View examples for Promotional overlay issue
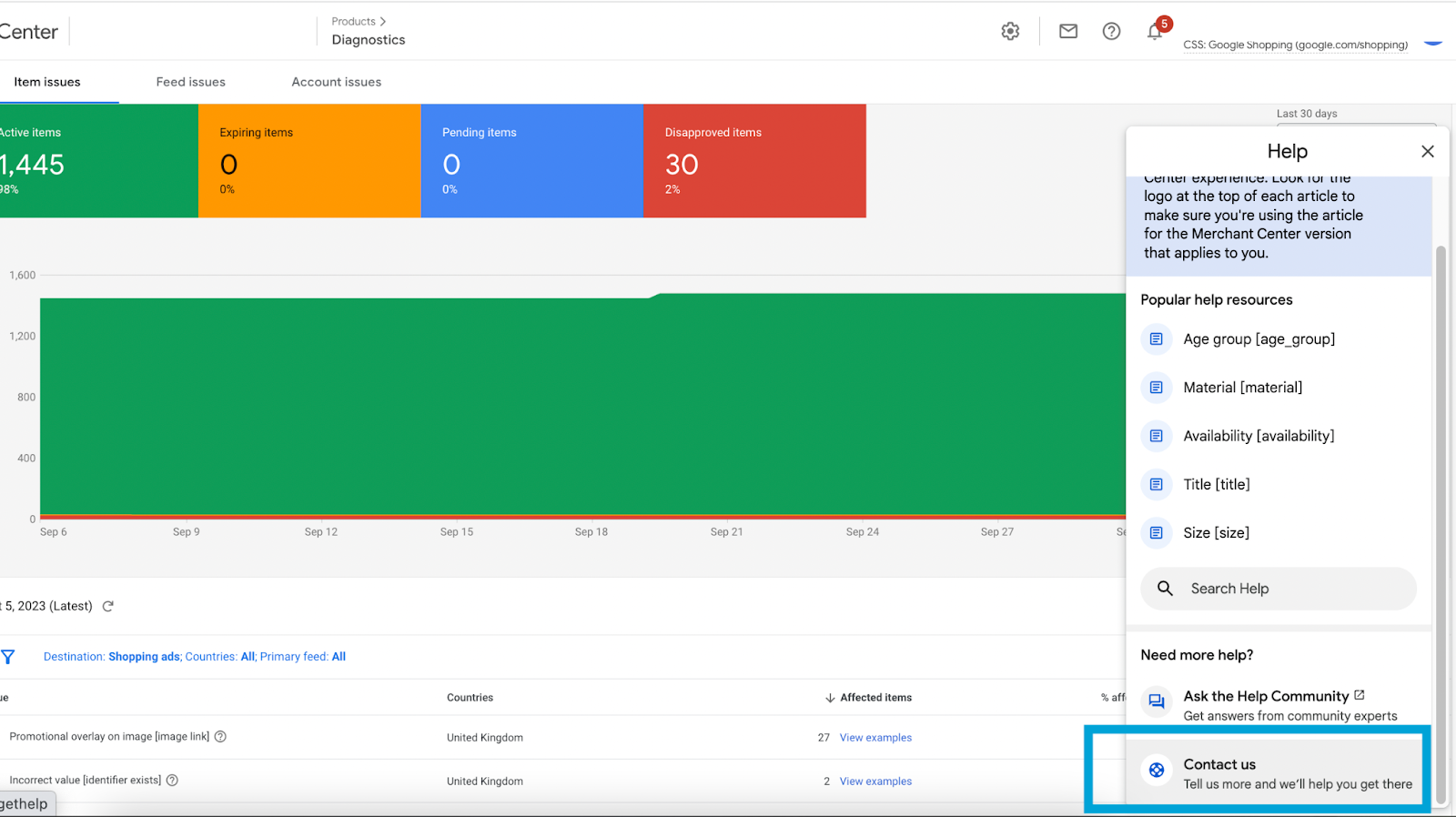 click(x=875, y=738)
